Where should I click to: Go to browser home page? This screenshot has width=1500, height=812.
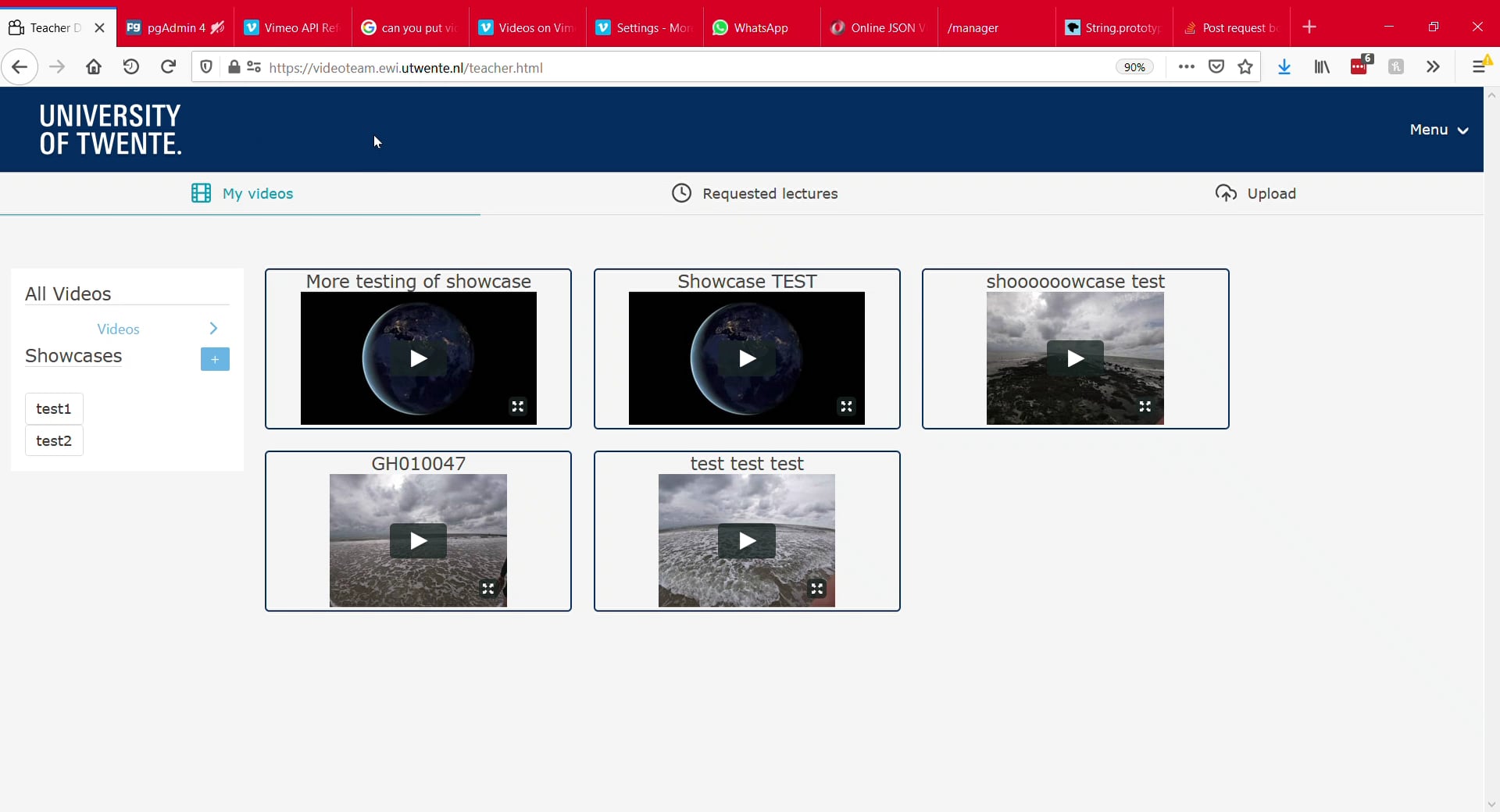click(x=94, y=67)
